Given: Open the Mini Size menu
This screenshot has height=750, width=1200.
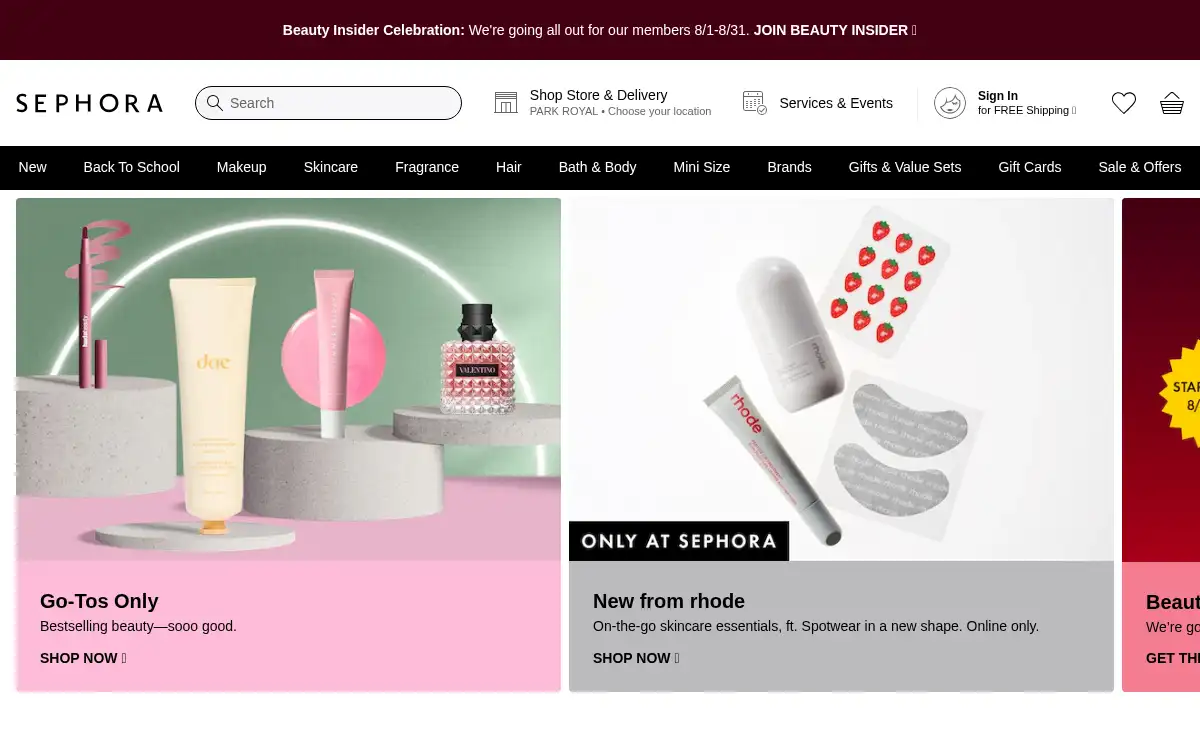Looking at the screenshot, I should 702,167.
